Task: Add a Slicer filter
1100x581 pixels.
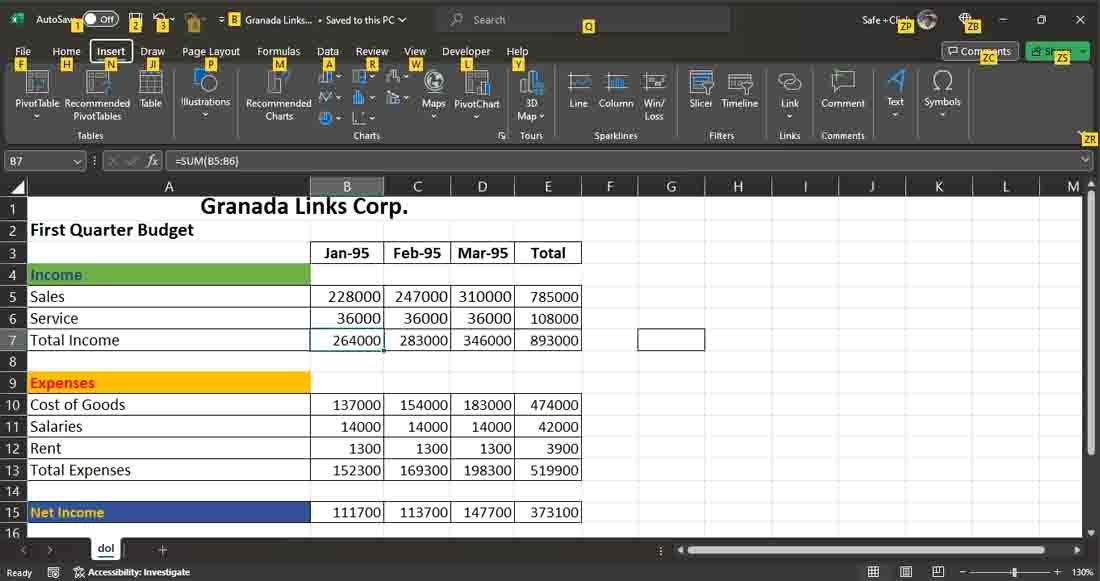Action: 700,89
